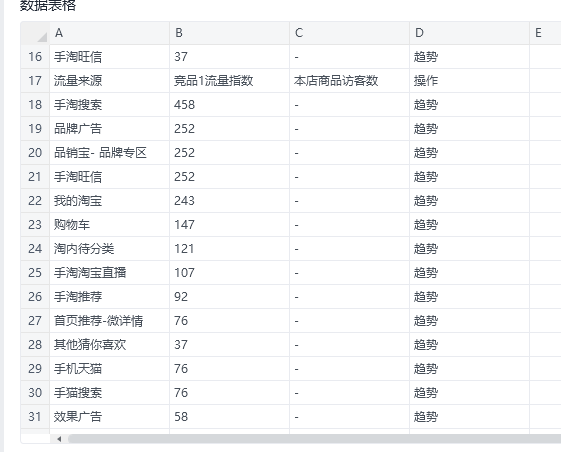Select column D header
The image size is (561, 452).
coord(469,33)
